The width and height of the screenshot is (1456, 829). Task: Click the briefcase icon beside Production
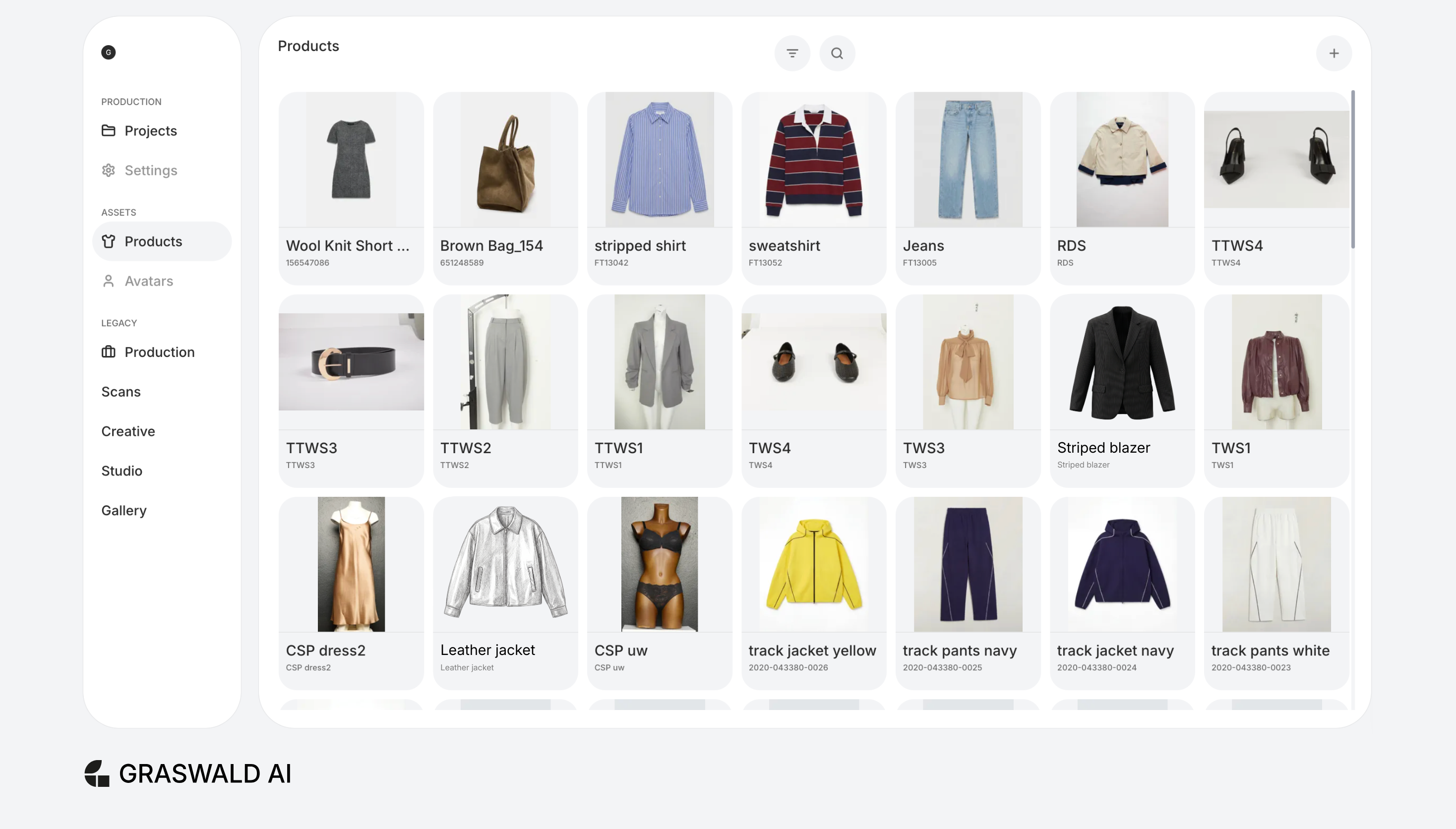(108, 352)
